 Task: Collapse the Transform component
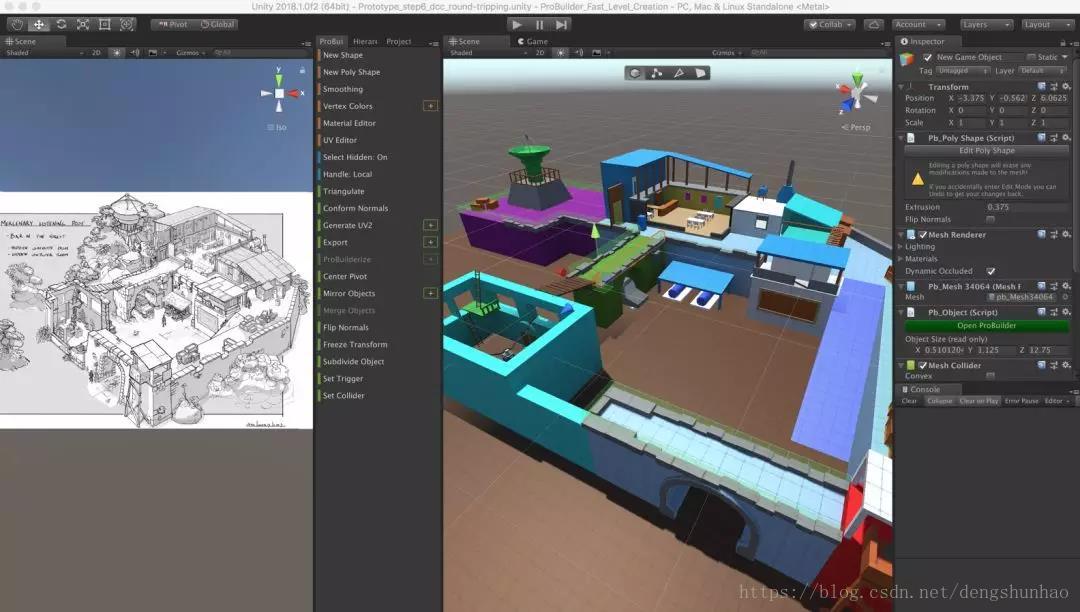coord(901,87)
